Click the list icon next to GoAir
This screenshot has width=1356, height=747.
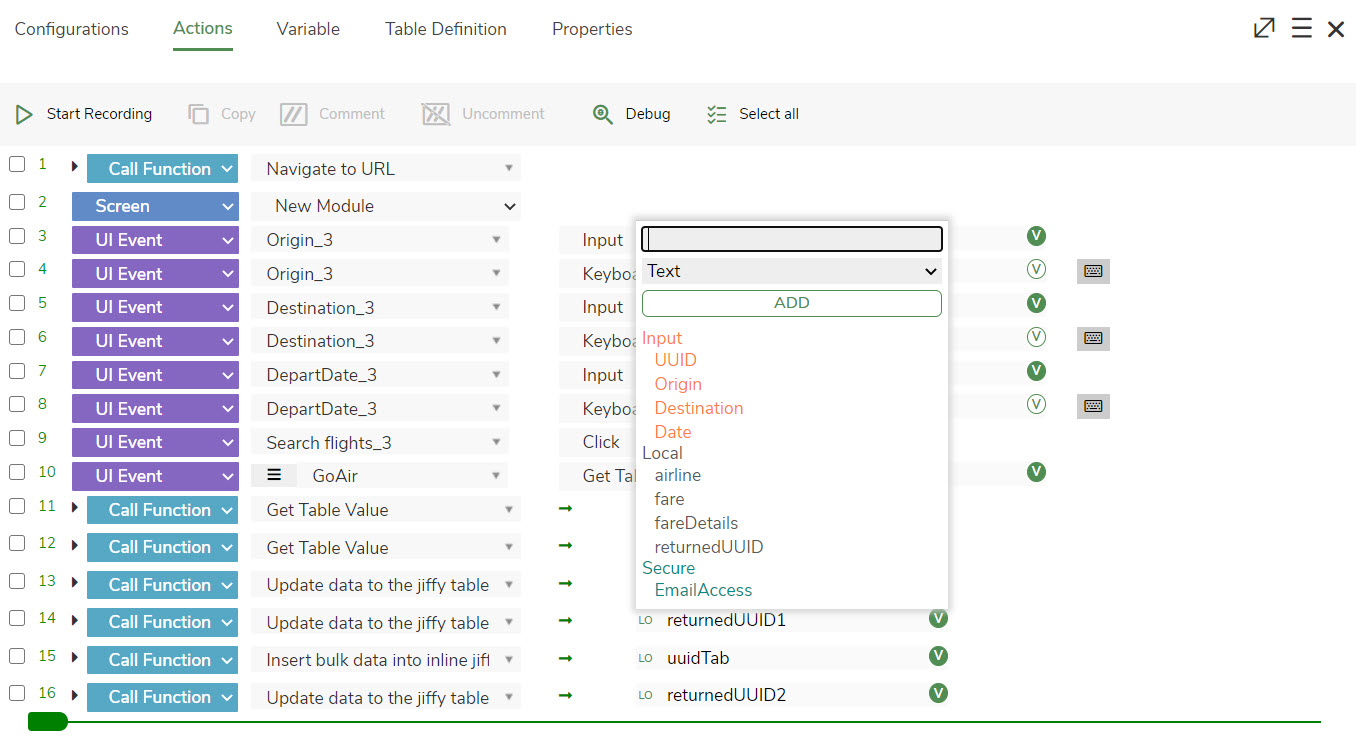[x=274, y=475]
